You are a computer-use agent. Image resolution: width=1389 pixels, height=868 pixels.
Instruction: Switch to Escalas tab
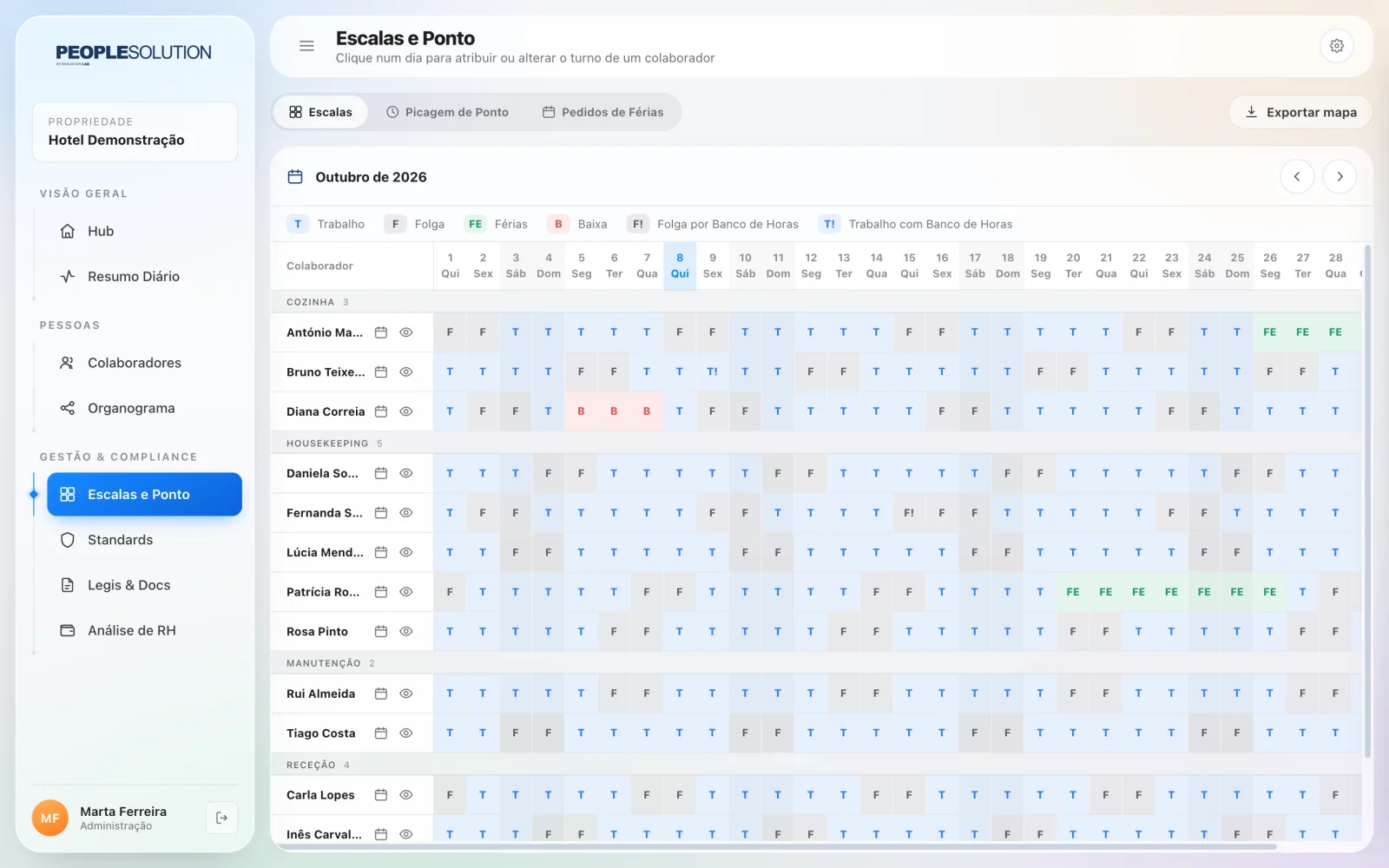[x=320, y=112]
